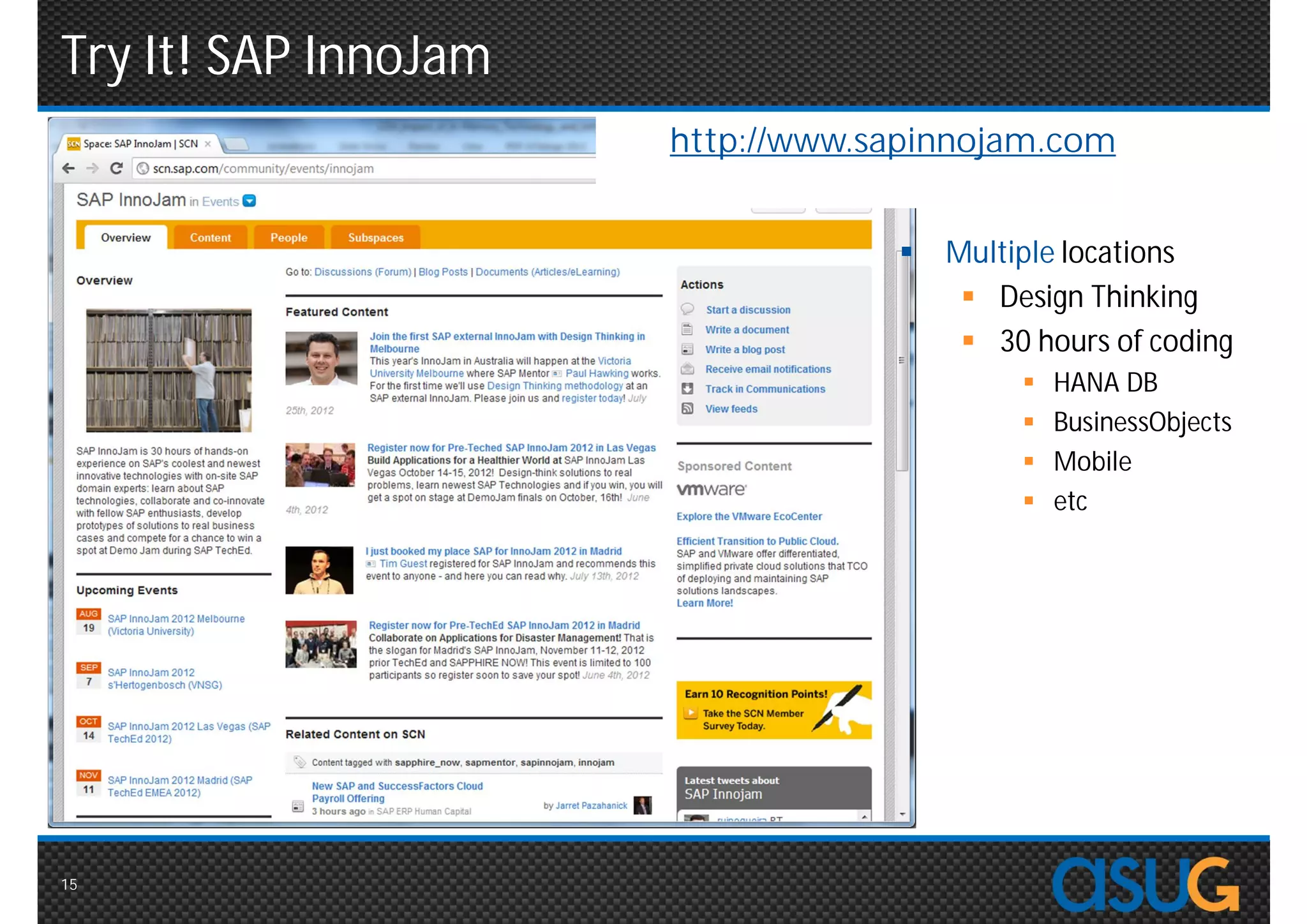Open SAP InnoJam 2012 Las Vegas event
The height and width of the screenshot is (924, 1307).
pos(189,733)
